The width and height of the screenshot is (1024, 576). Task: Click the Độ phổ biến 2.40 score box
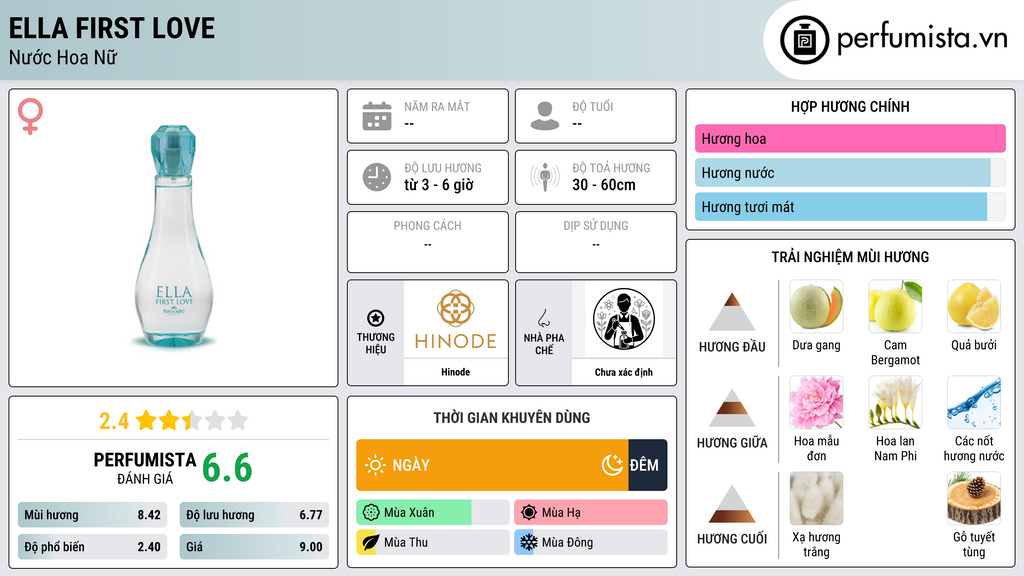pyautogui.click(x=92, y=547)
